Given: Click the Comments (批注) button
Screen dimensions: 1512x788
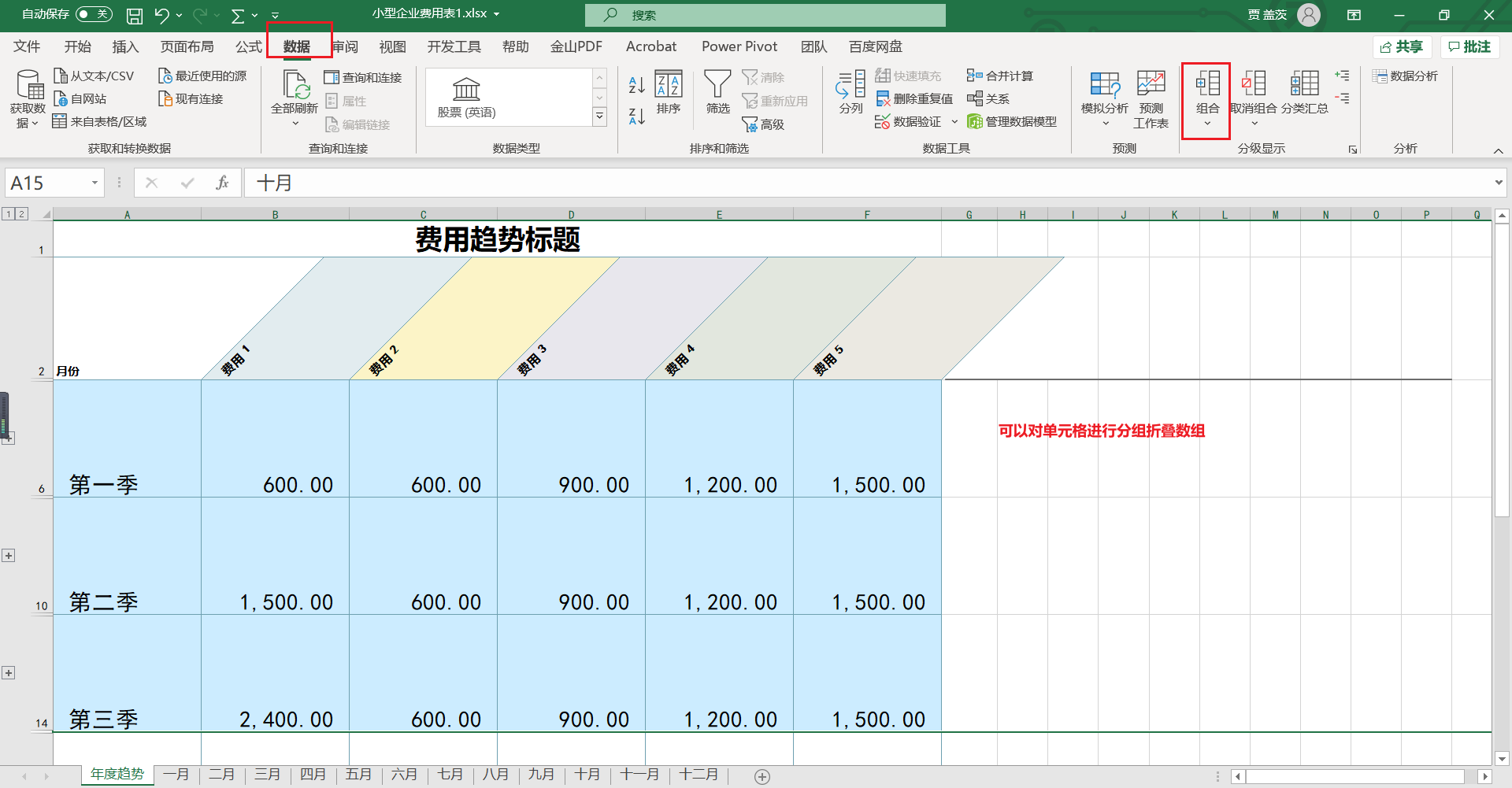Looking at the screenshot, I should [1469, 47].
